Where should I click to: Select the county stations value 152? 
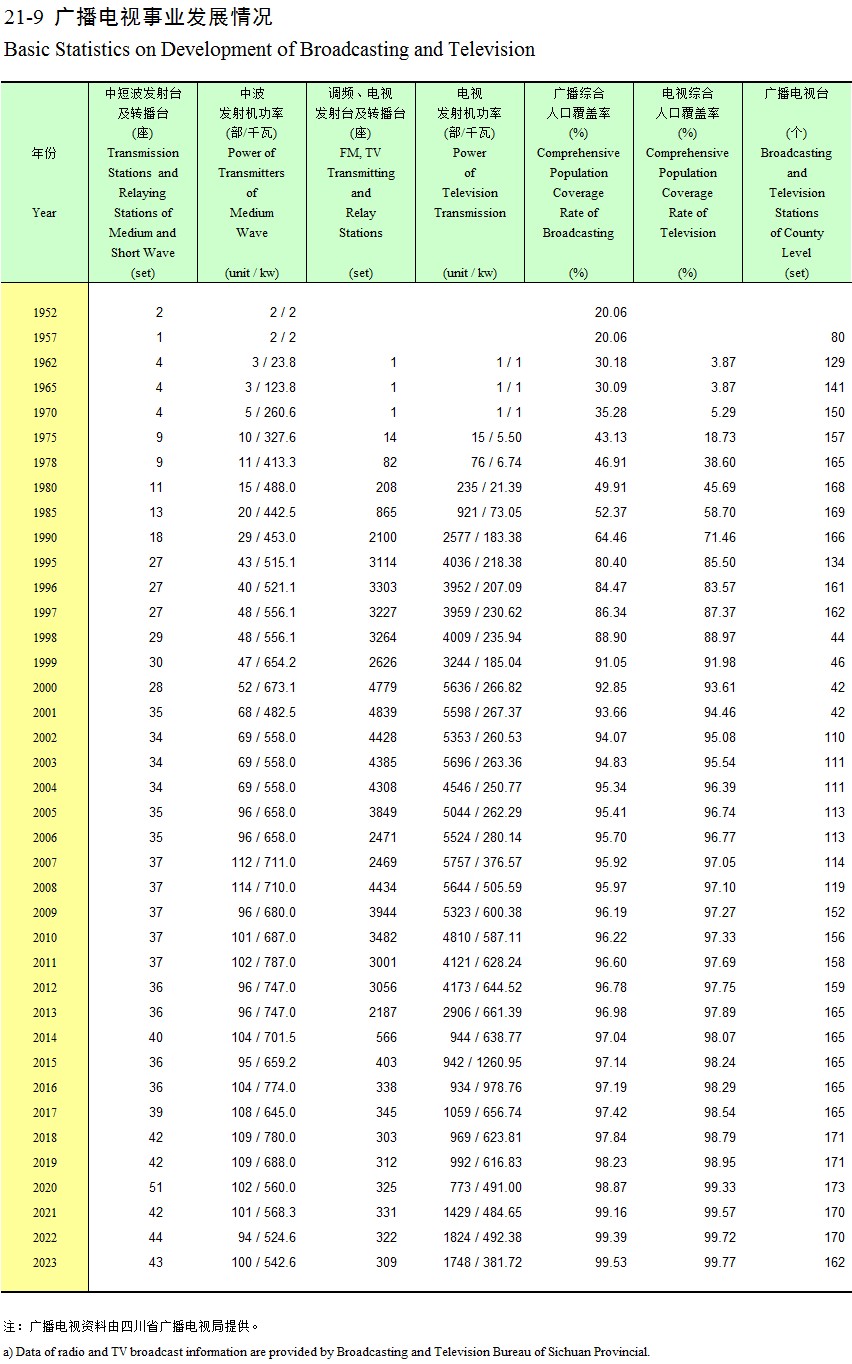click(x=834, y=913)
